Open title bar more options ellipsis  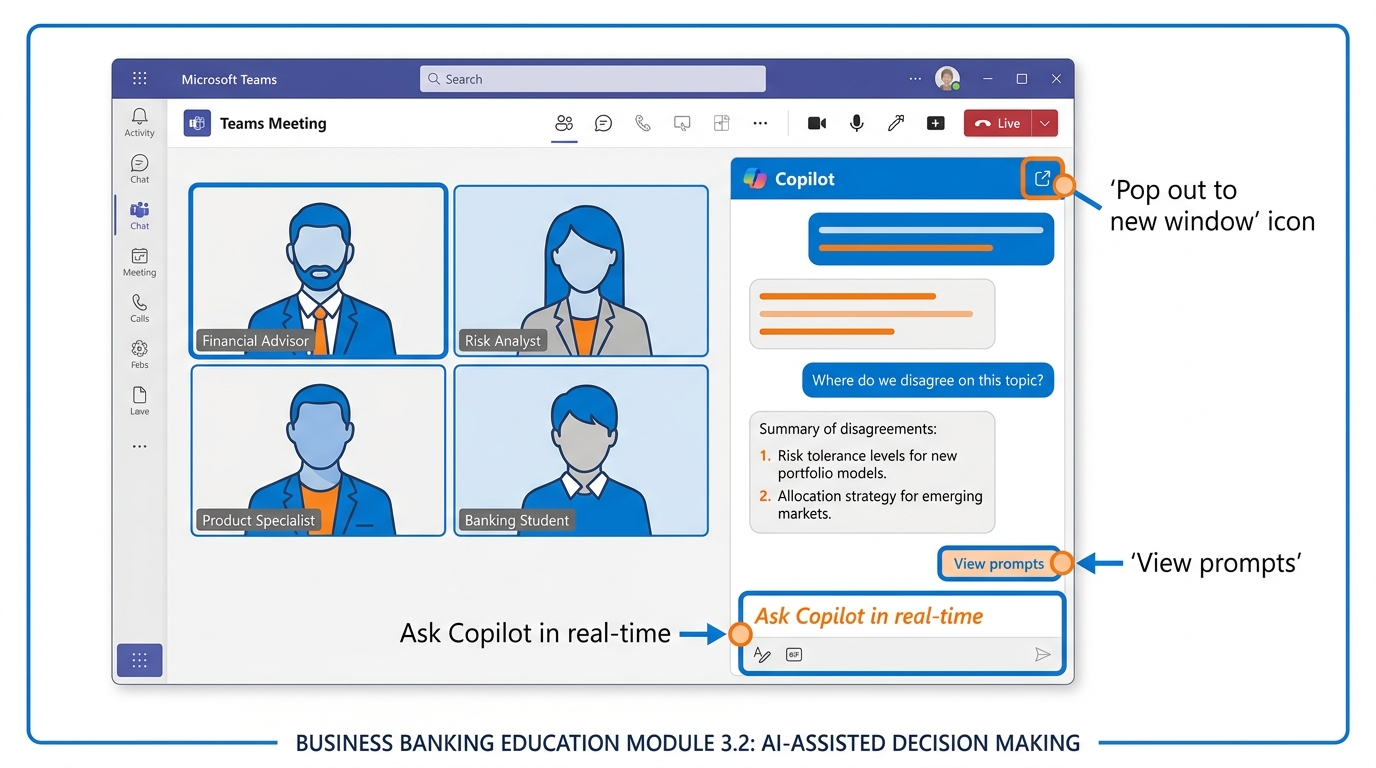point(915,79)
